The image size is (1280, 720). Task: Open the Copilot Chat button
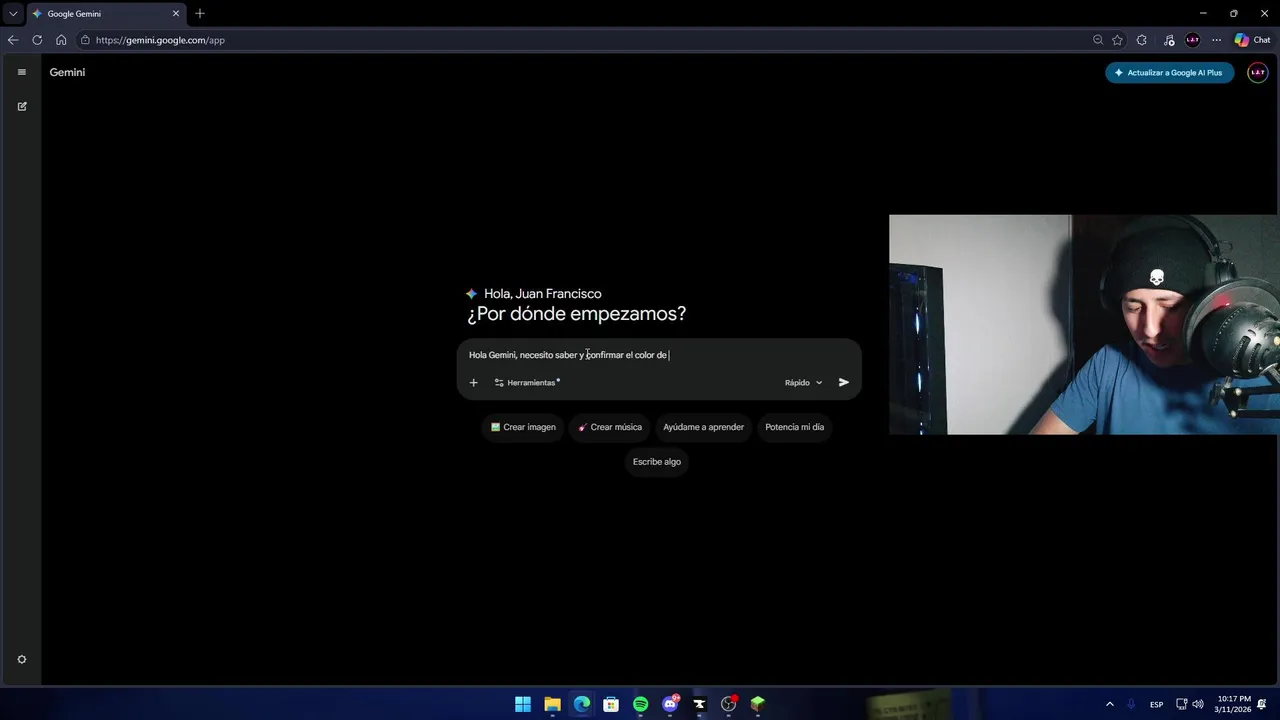click(x=1252, y=40)
